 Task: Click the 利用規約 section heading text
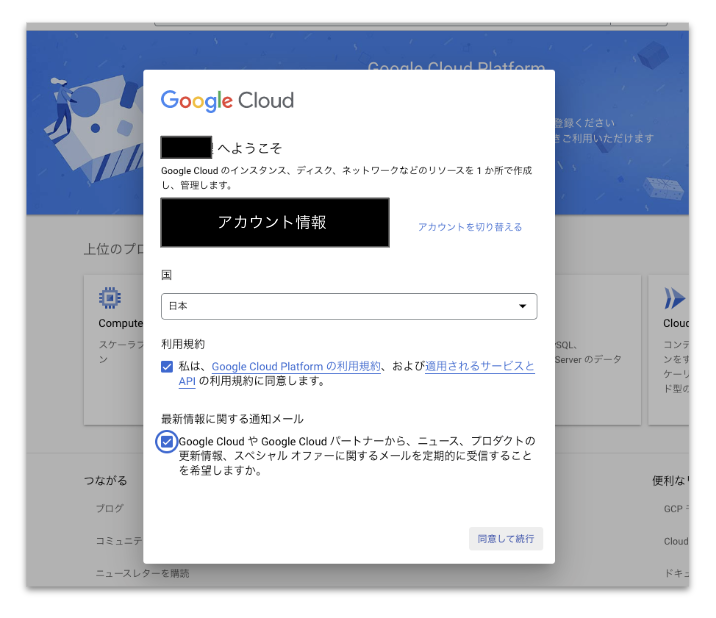tap(183, 344)
